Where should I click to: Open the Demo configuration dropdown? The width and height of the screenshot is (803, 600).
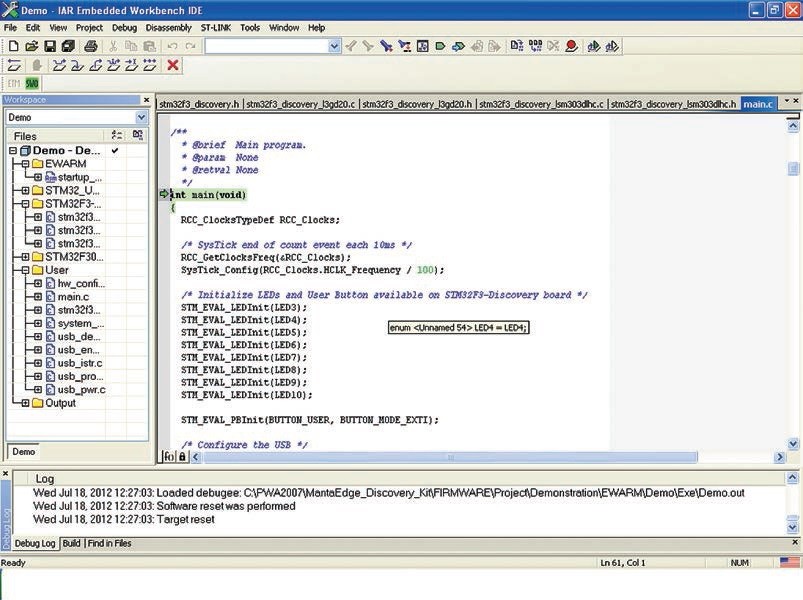pyautogui.click(x=141, y=117)
